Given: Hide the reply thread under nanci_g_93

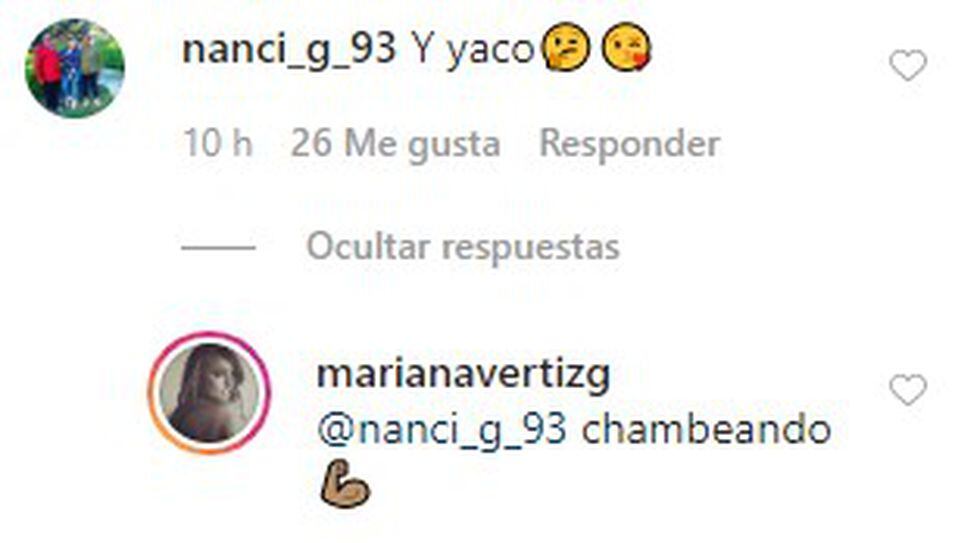Looking at the screenshot, I should pyautogui.click(x=462, y=247).
